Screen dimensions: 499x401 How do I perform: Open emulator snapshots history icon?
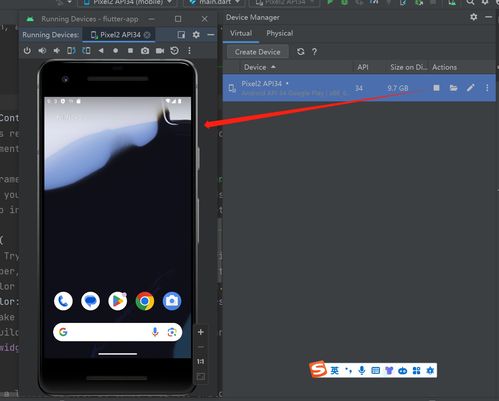(x=174, y=51)
